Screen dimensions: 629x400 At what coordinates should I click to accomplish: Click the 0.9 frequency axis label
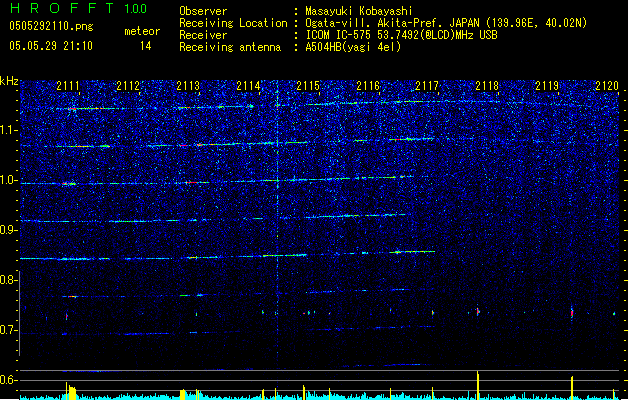pos(8,230)
